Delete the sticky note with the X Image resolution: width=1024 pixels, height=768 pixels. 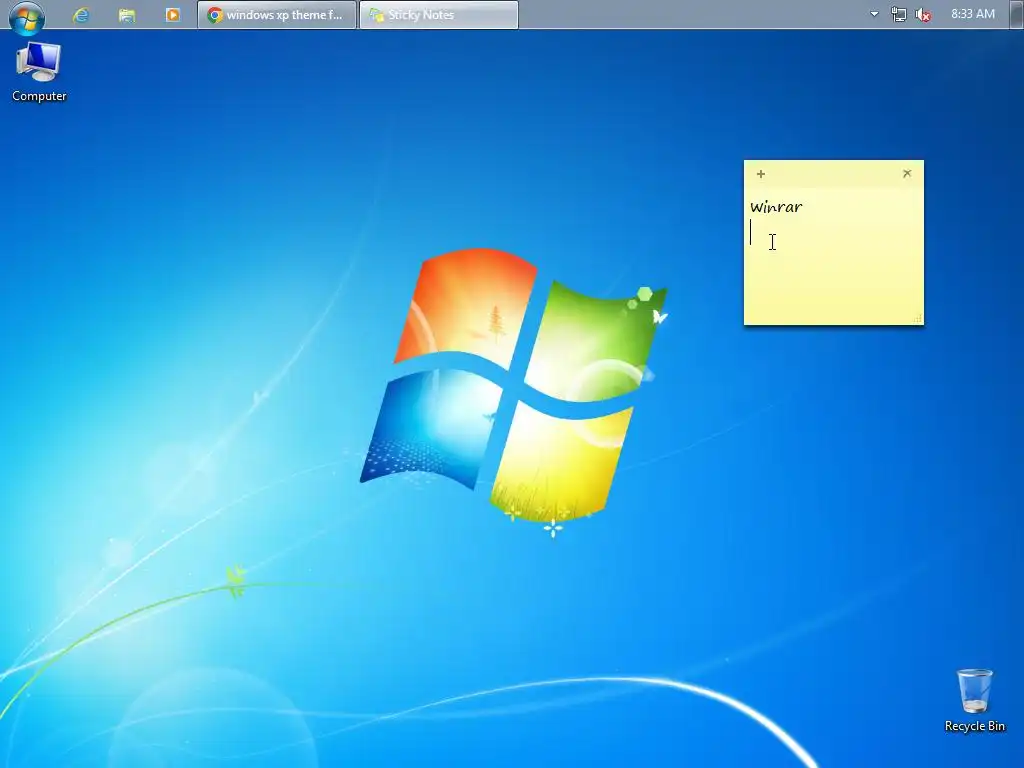[x=906, y=173]
